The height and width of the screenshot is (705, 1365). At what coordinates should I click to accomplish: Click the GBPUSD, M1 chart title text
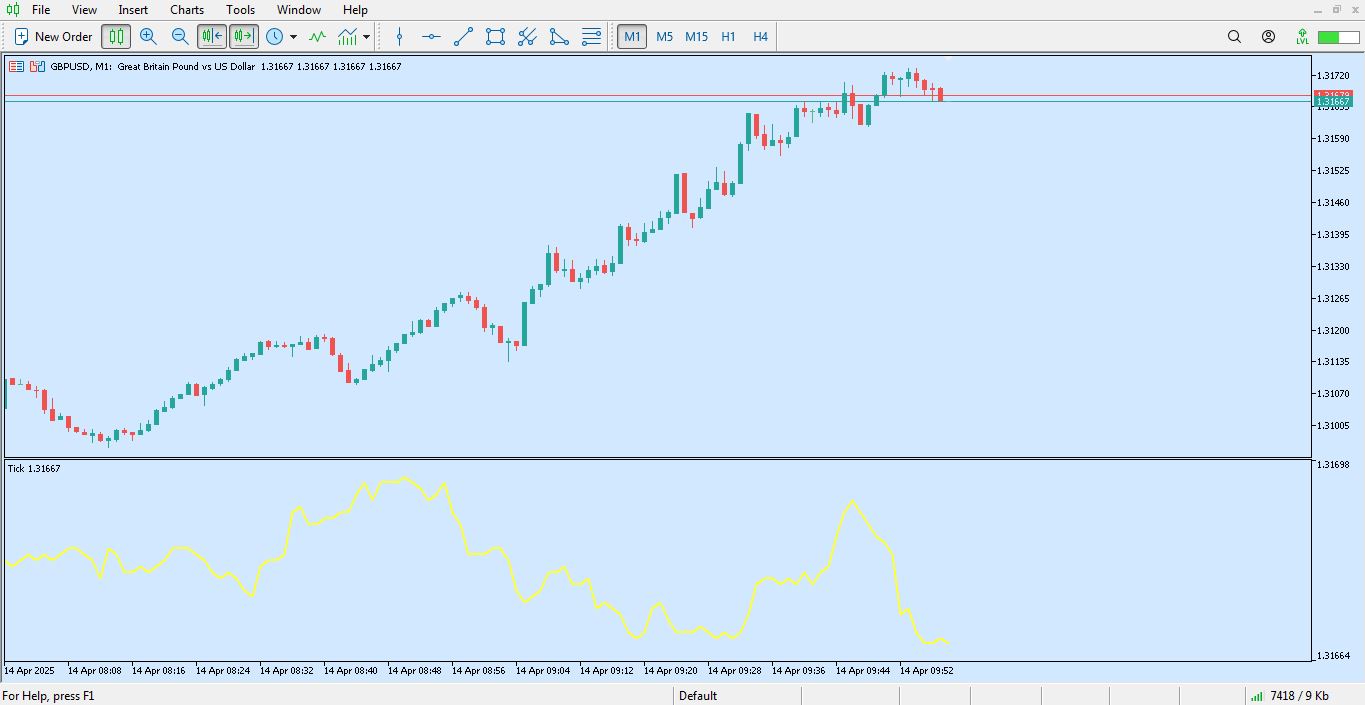point(81,67)
